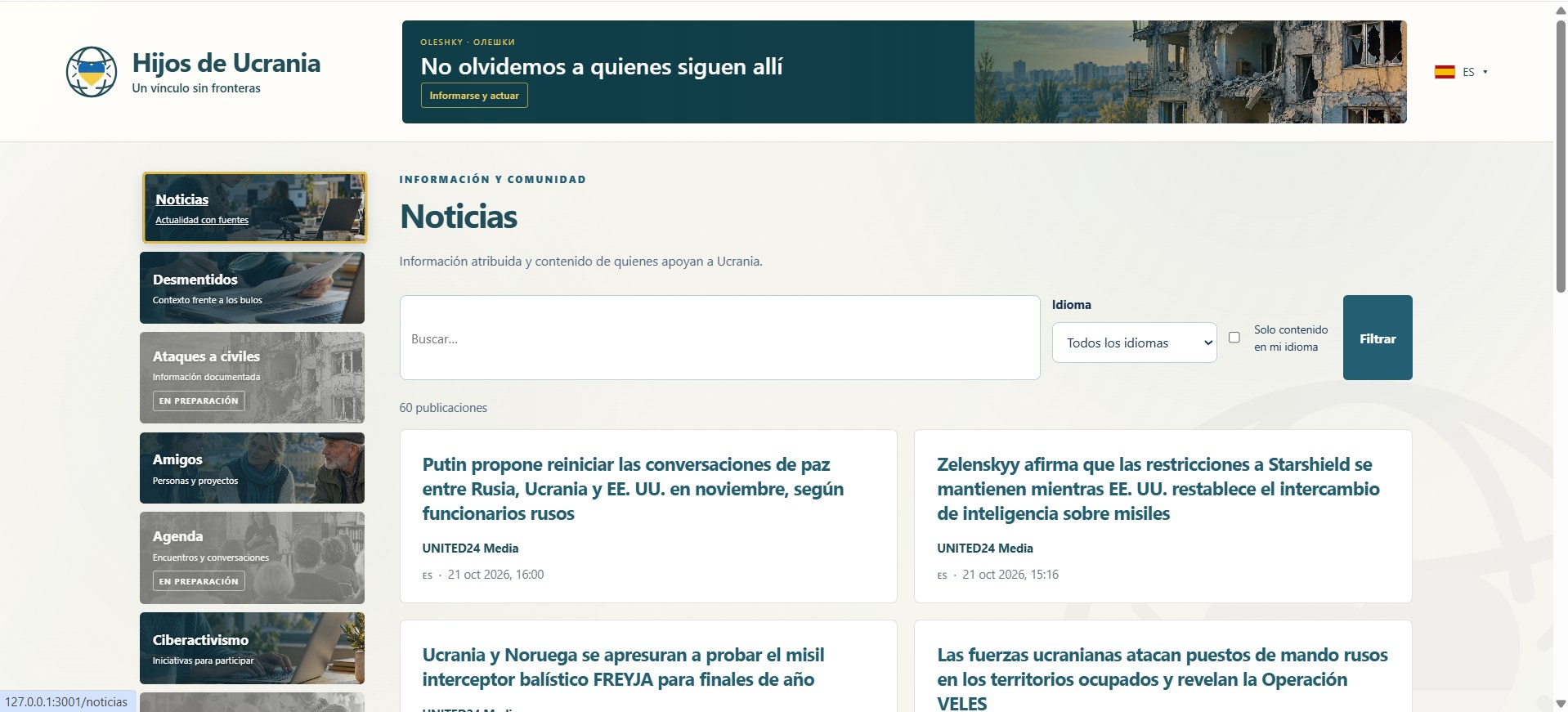
Task: Click the OLESHKY · ОЛЕШКИ banner label
Action: point(468,42)
